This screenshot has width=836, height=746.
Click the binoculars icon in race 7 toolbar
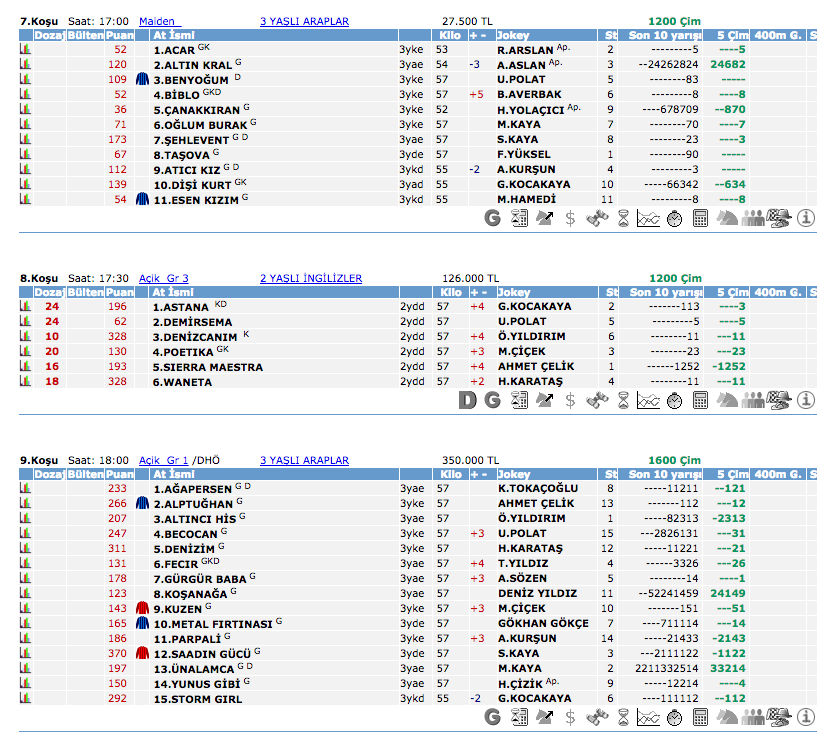click(x=597, y=218)
